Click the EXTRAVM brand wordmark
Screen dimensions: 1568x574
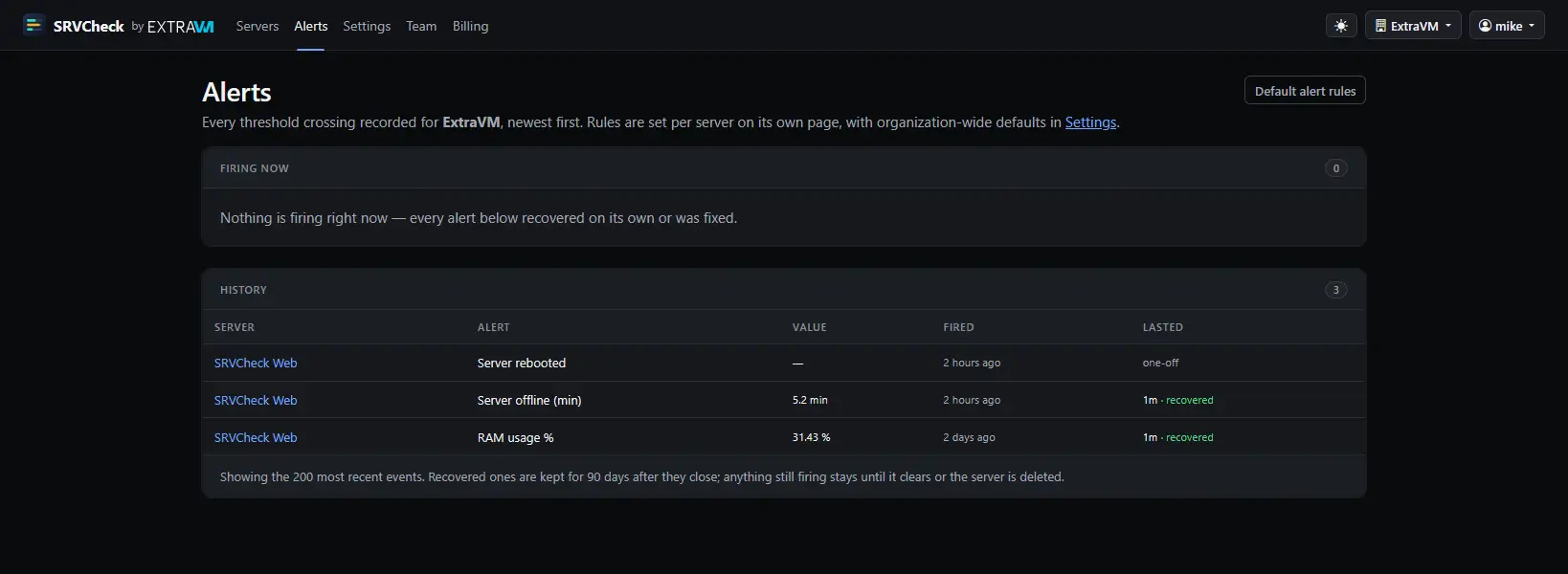(180, 27)
